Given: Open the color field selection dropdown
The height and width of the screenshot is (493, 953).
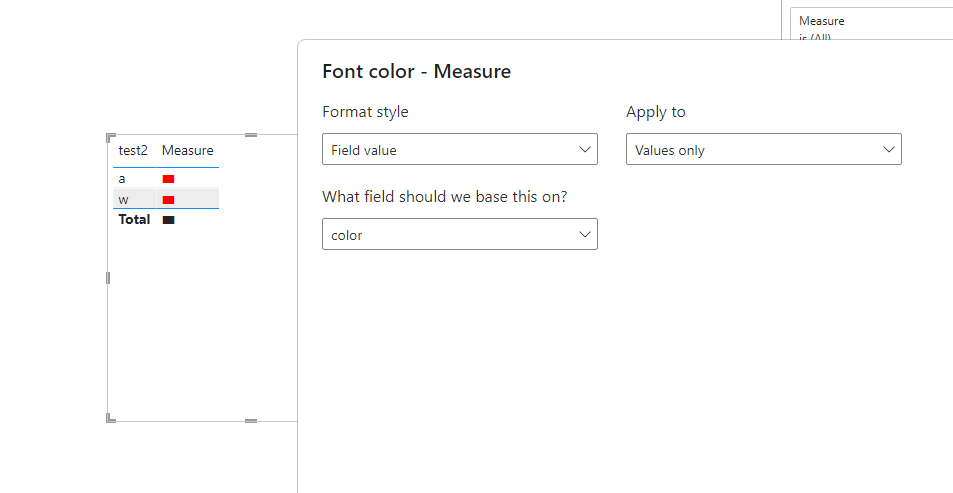Looking at the screenshot, I should point(459,234).
